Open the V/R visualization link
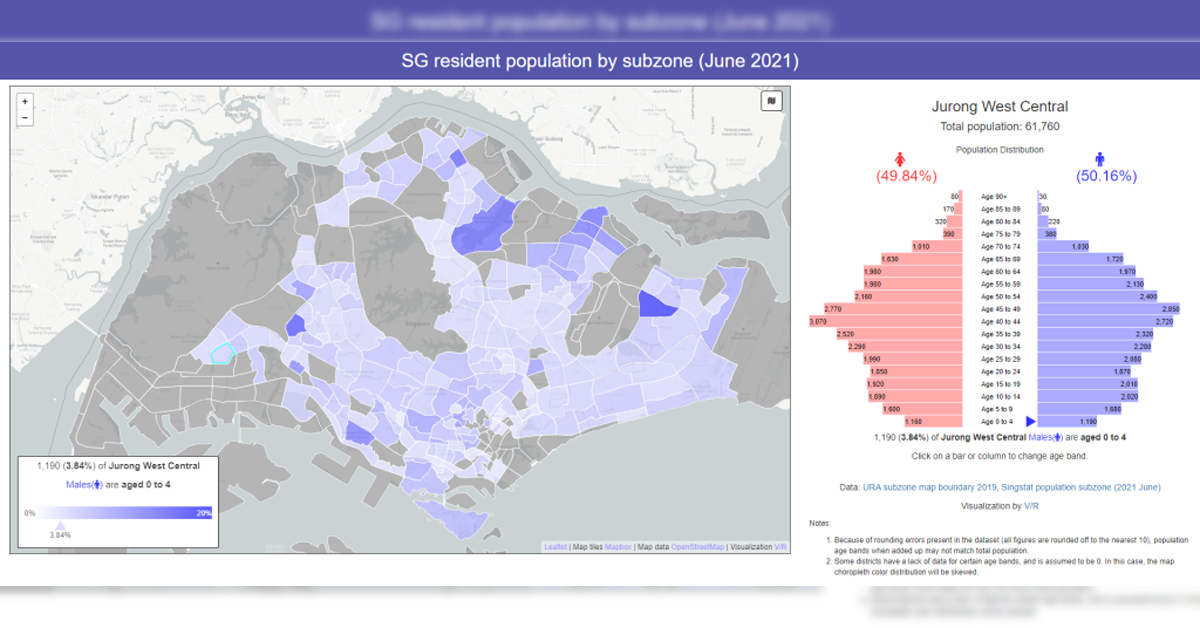Viewport: 1200px width, 628px height. click(x=1032, y=505)
